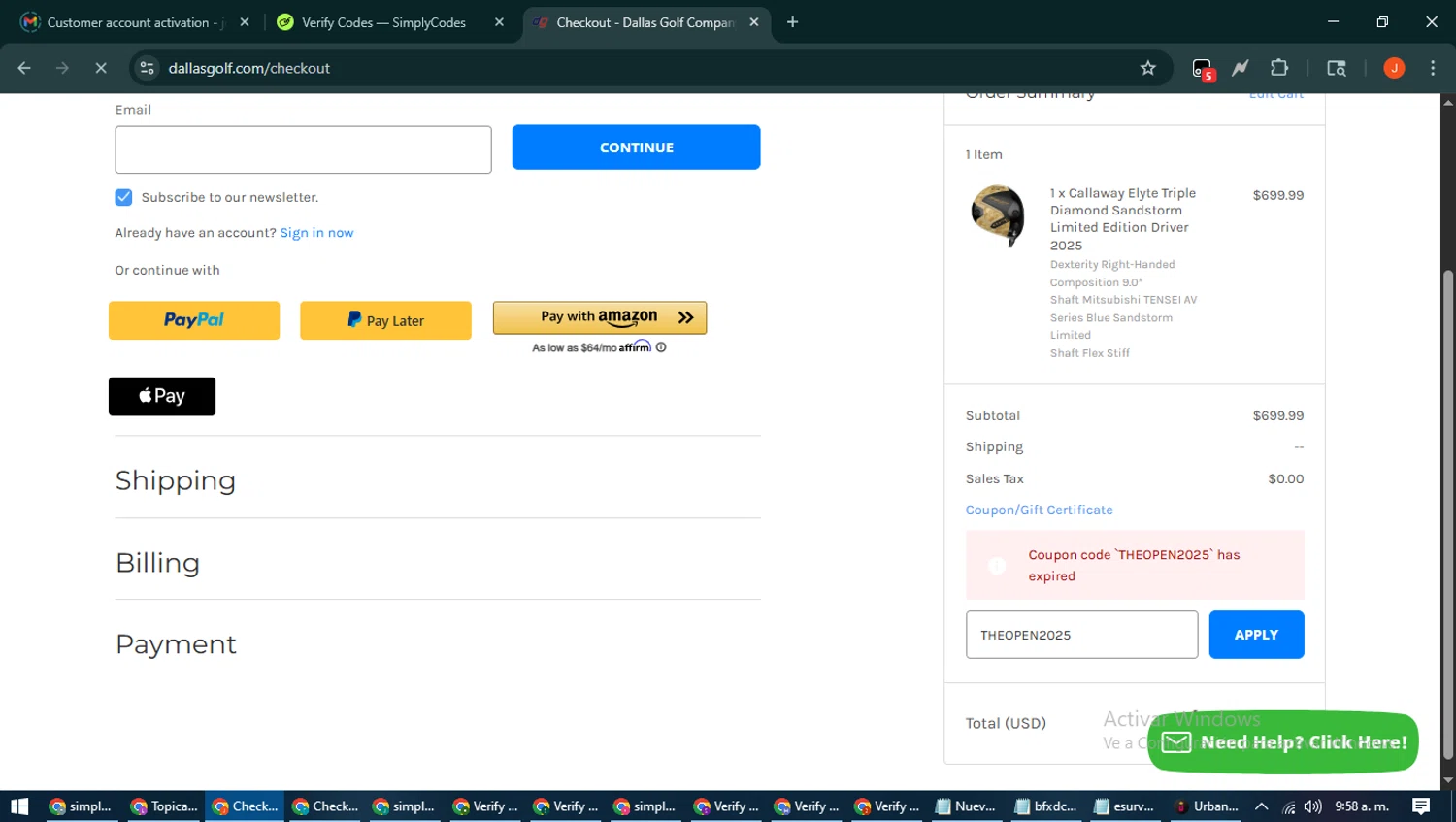Choose PayPal Pay Later button
The height and width of the screenshot is (822, 1456).
pyautogui.click(x=385, y=320)
